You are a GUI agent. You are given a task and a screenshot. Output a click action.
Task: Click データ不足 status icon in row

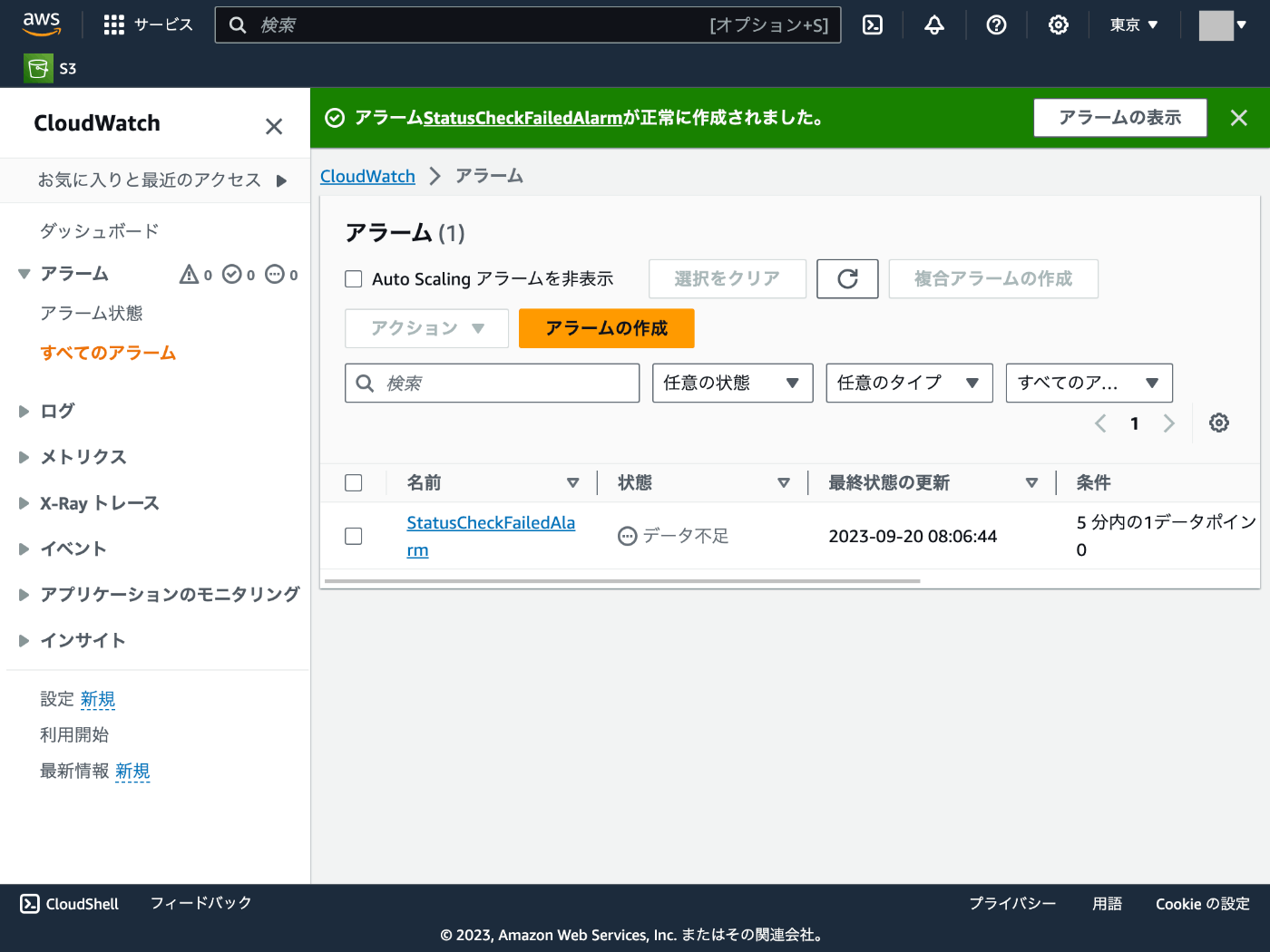click(x=627, y=537)
